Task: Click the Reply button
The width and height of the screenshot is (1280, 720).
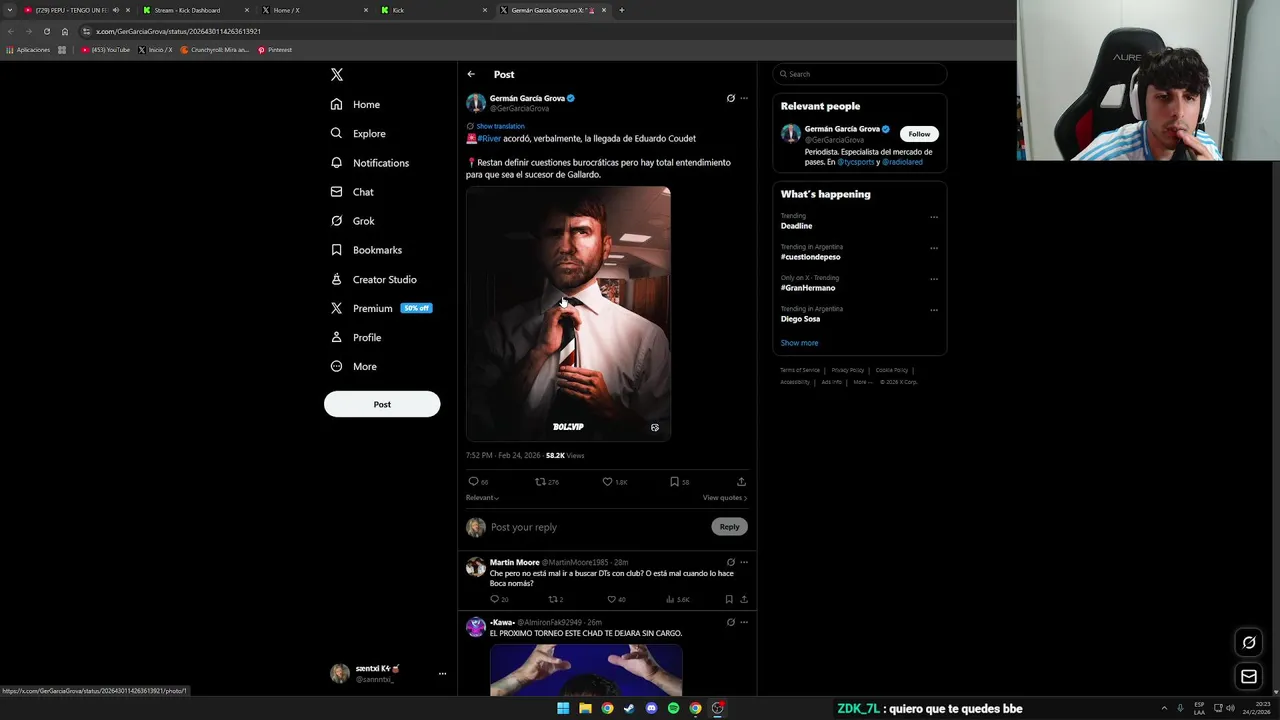Action: click(x=729, y=527)
